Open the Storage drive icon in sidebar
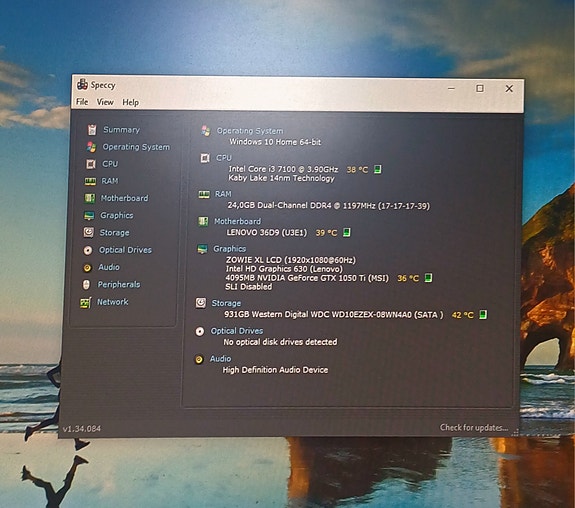The height and width of the screenshot is (508, 575). click(88, 233)
